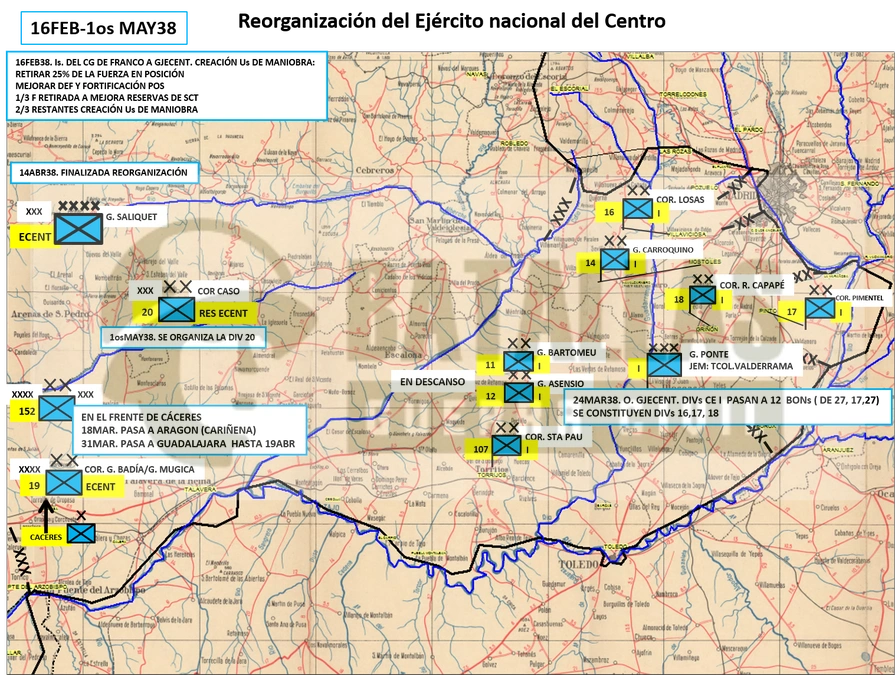The width and height of the screenshot is (895, 675).
Task: Click '31MAR. PASA A GUADALAJARA HASTA 19ABR' line
Action: (x=188, y=443)
